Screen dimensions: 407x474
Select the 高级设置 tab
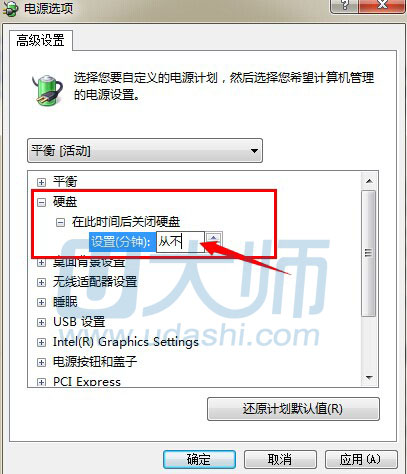(x=41, y=41)
